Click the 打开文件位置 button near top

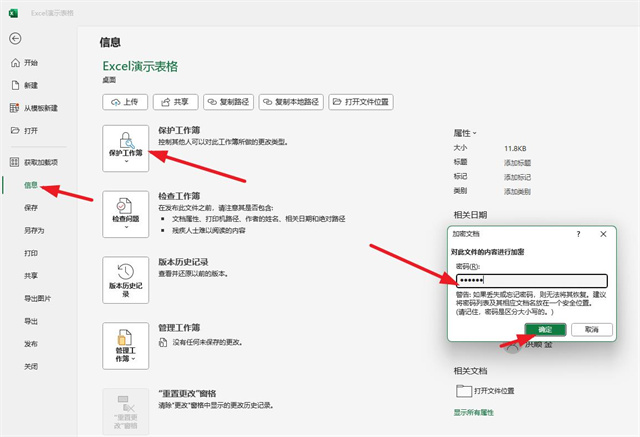coord(361,102)
